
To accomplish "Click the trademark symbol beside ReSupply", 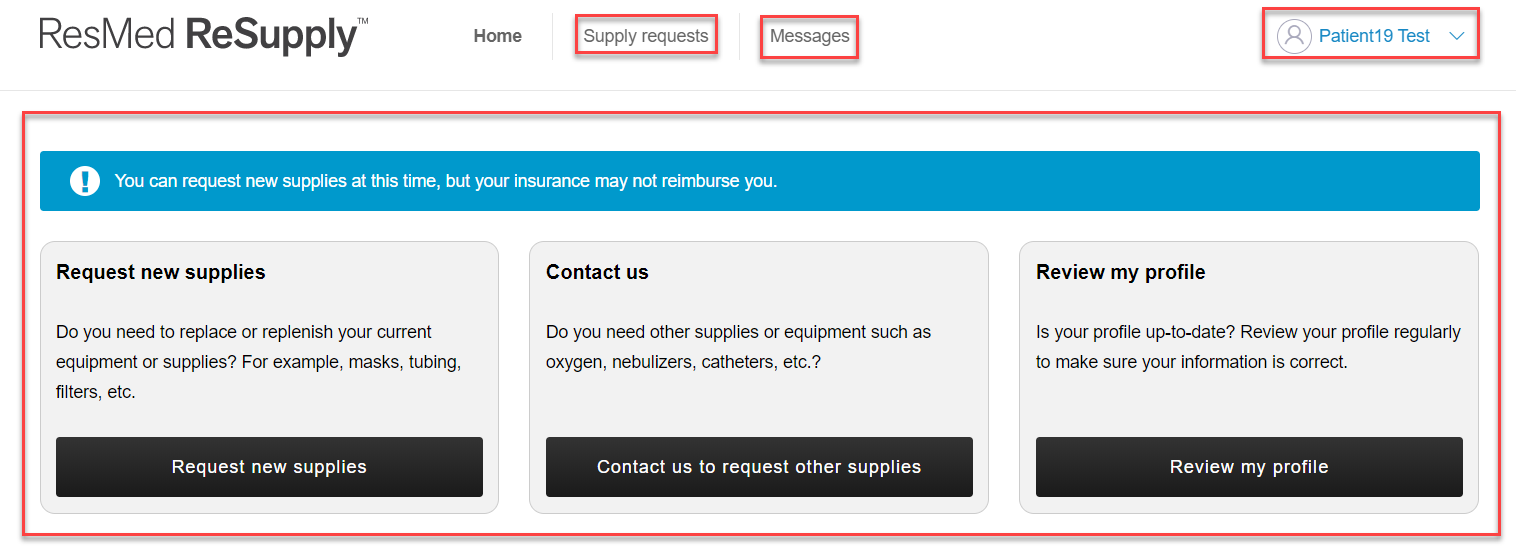I will 362,22.
